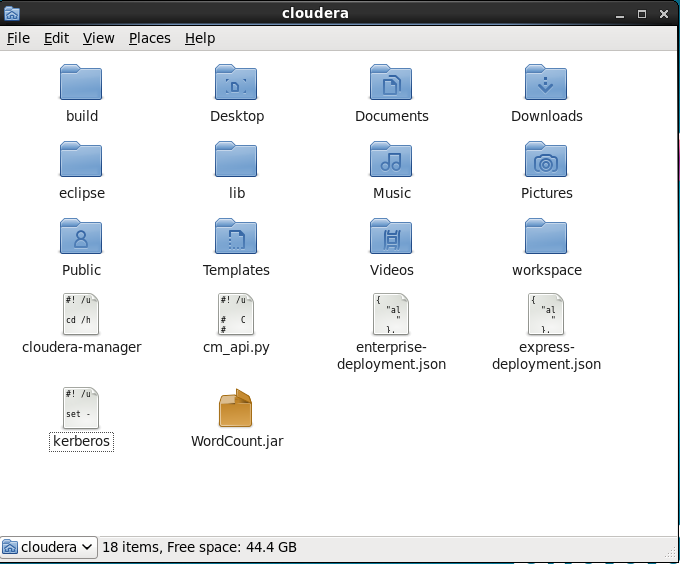Viewport: 680px width, 564px height.
Task: Open the File menu
Action: coord(18,38)
